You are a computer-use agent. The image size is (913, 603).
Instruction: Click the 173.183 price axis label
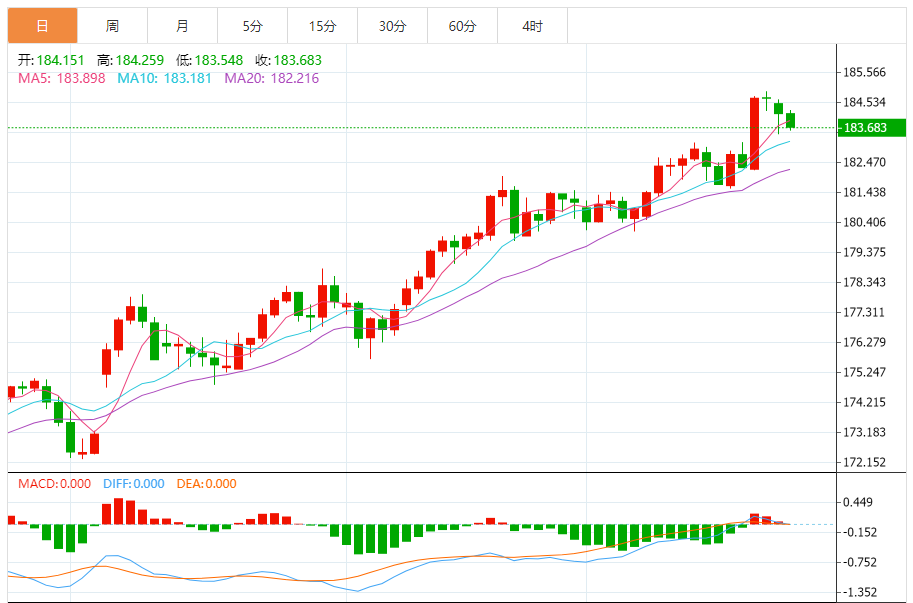(864, 432)
